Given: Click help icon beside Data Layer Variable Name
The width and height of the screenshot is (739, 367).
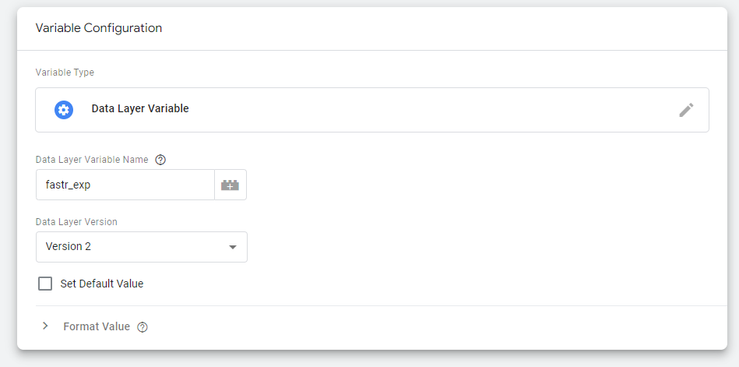Looking at the screenshot, I should click(160, 160).
